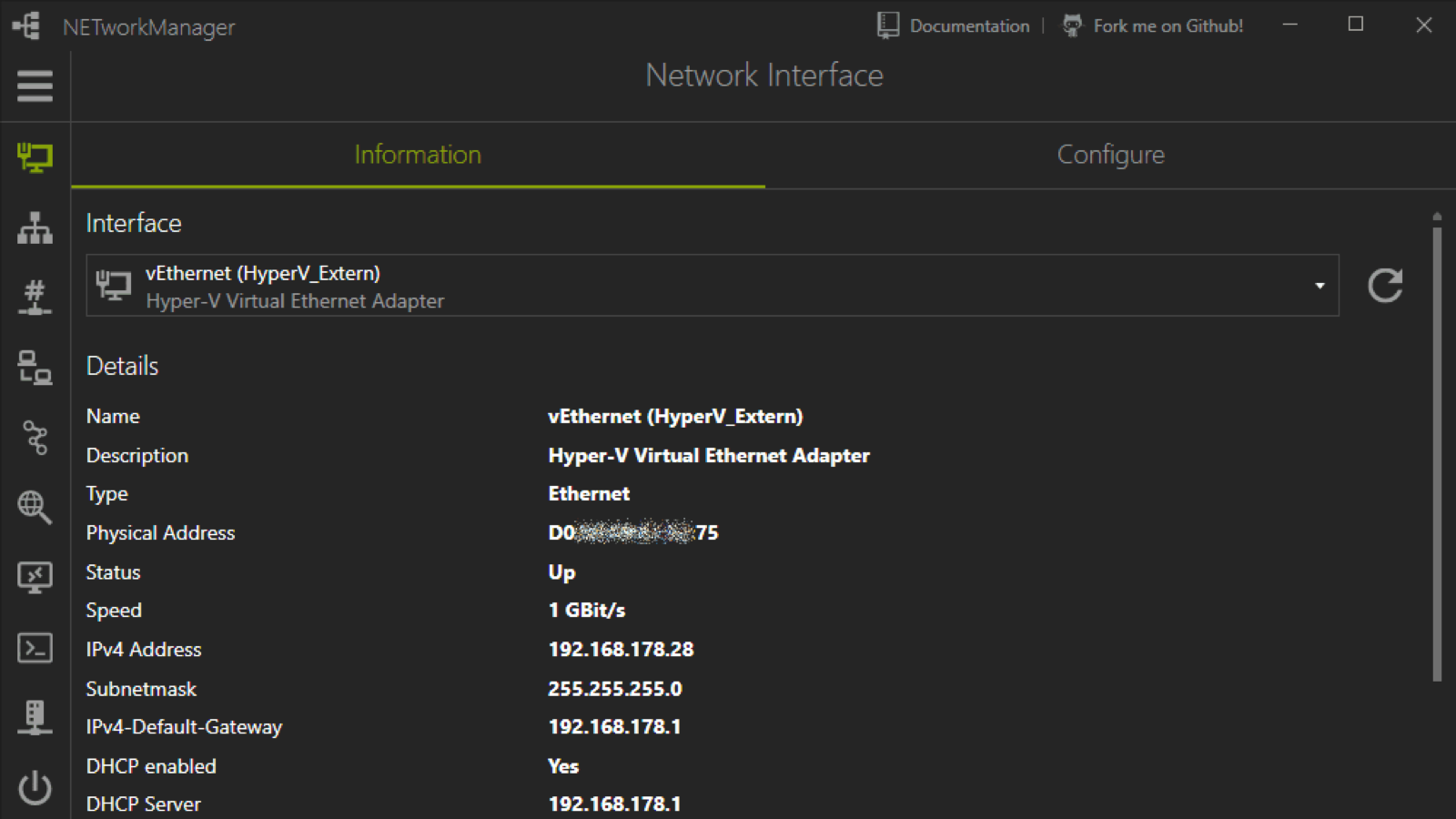Open the PowerShell tool in the sidebar
1456x819 pixels.
(35, 648)
